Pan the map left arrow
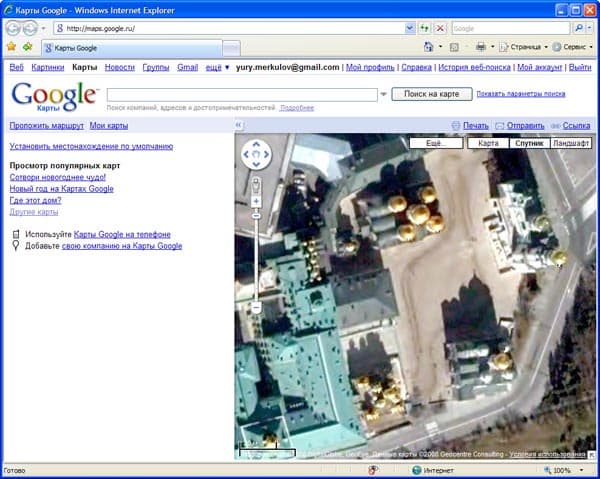 pyautogui.click(x=246, y=155)
